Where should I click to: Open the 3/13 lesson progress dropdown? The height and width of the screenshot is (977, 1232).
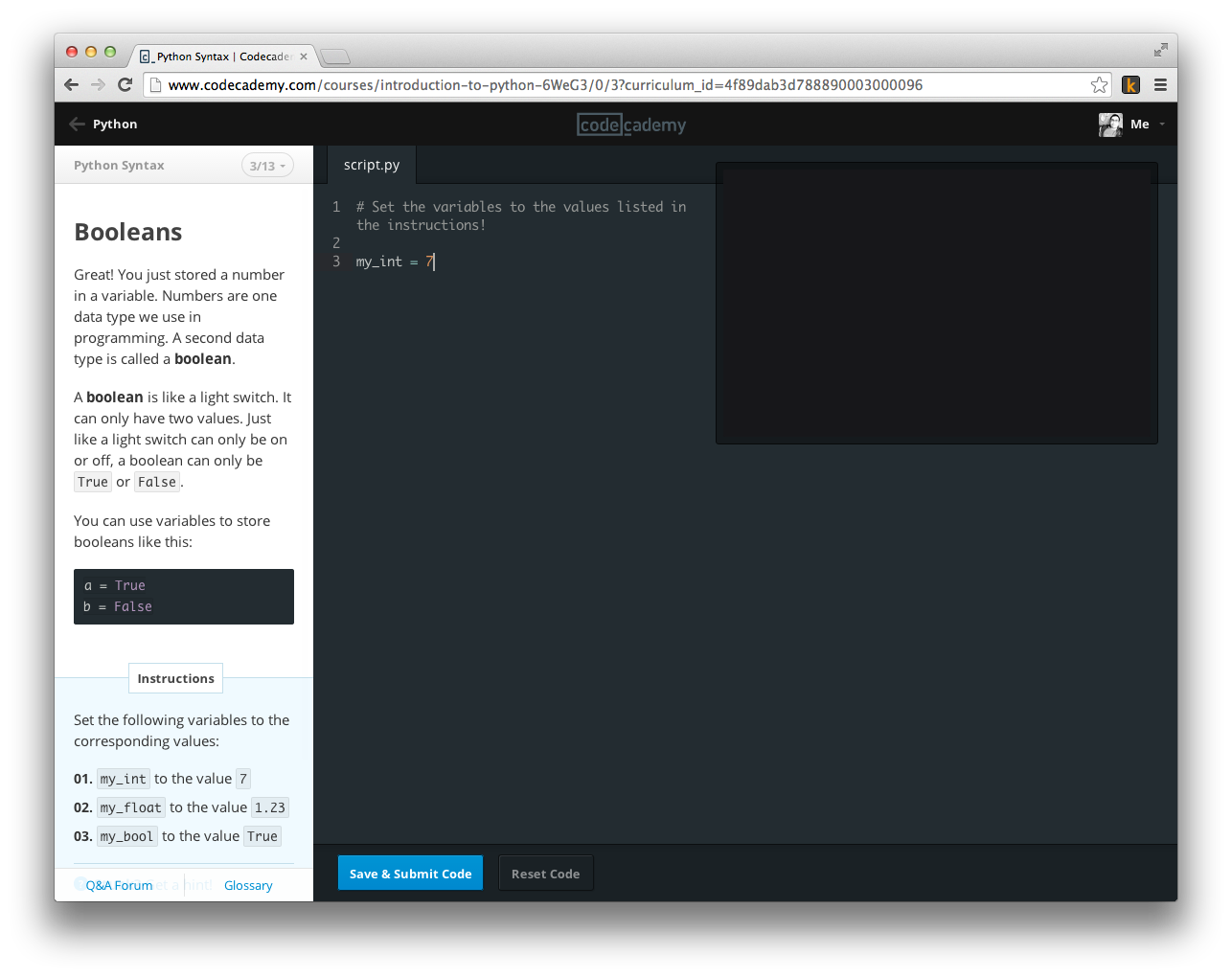[x=267, y=166]
